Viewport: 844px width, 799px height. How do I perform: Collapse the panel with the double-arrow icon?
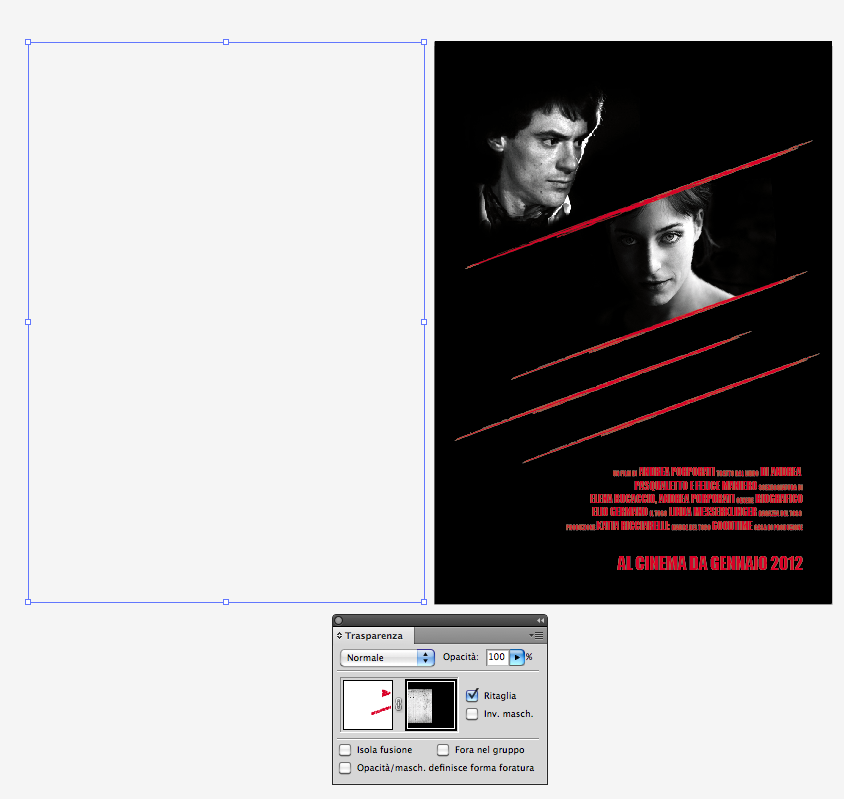[540, 620]
